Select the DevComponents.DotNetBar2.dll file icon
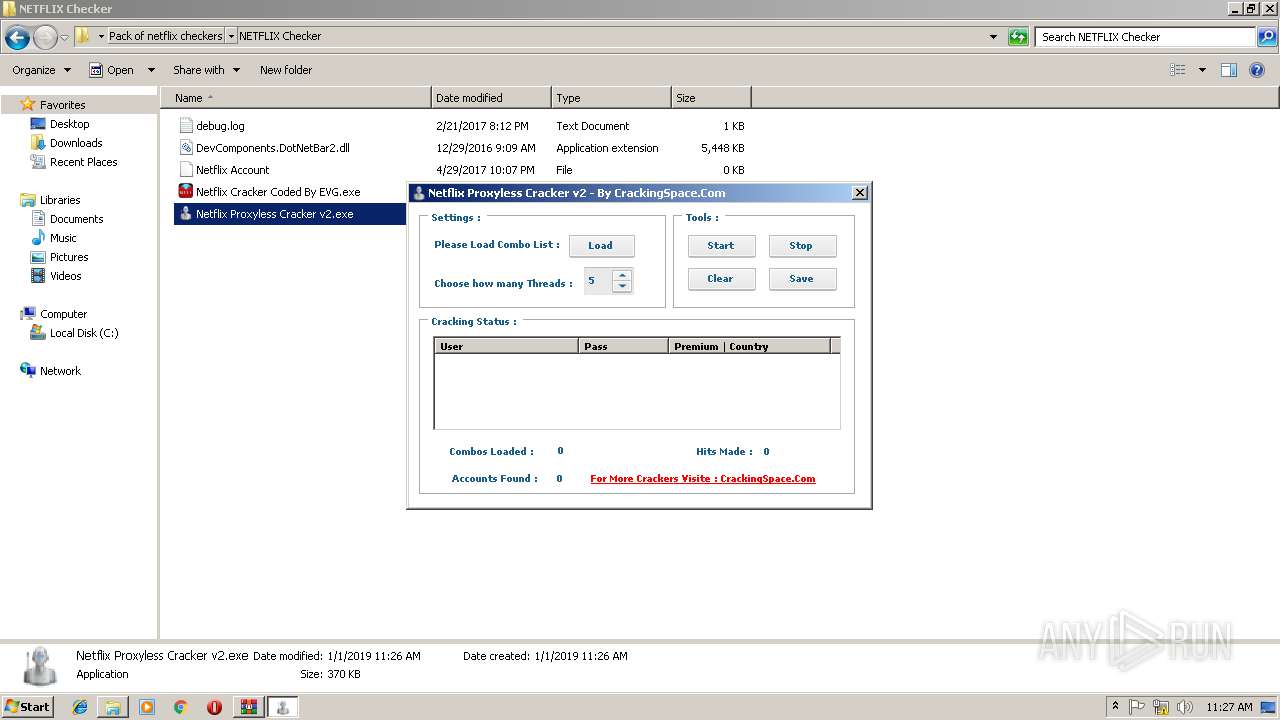1280x720 pixels. click(x=185, y=148)
